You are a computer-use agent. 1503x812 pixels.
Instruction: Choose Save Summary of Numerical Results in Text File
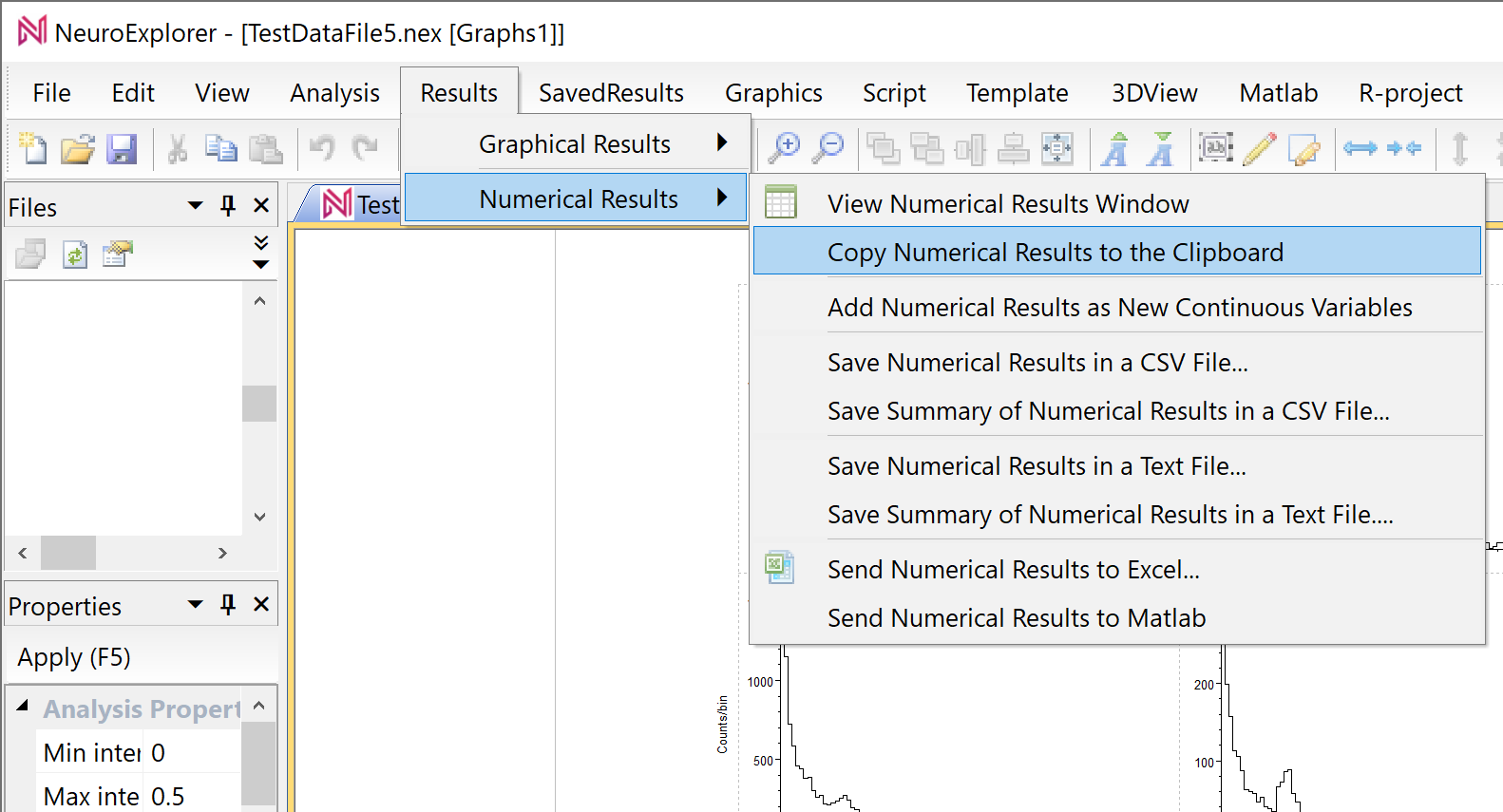click(x=1117, y=514)
